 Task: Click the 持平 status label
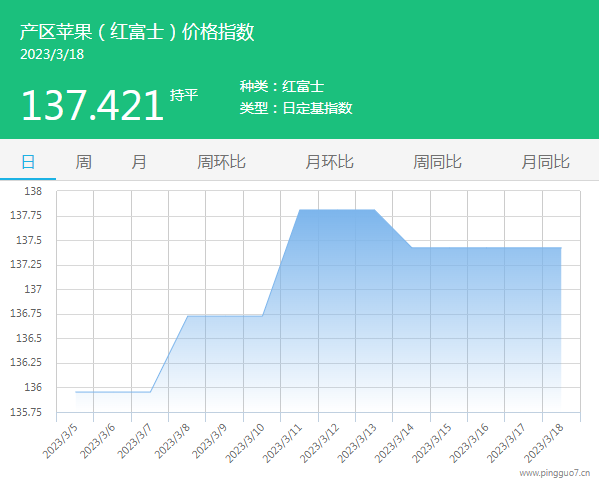(x=184, y=95)
